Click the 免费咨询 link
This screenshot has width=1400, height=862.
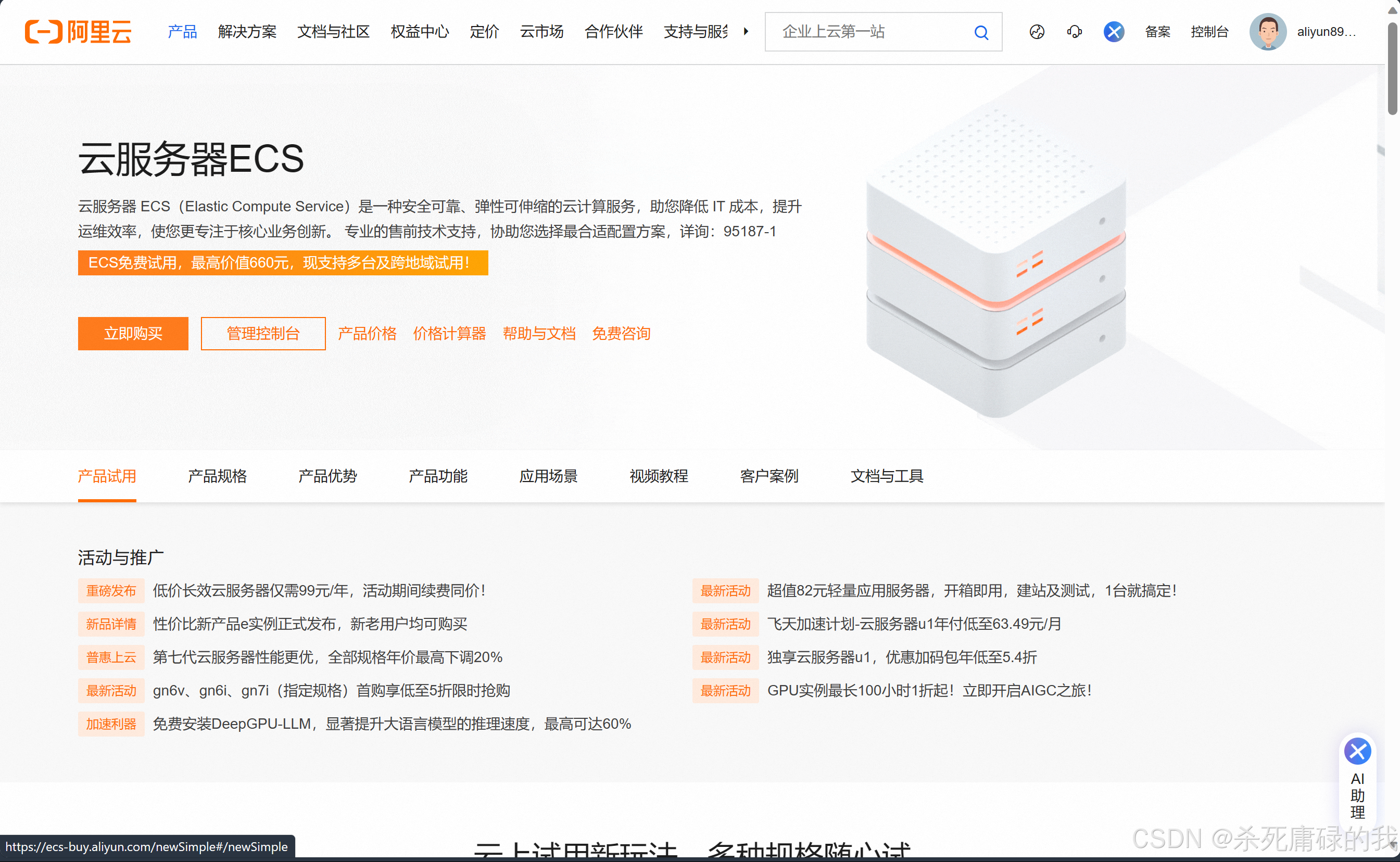[621, 334]
